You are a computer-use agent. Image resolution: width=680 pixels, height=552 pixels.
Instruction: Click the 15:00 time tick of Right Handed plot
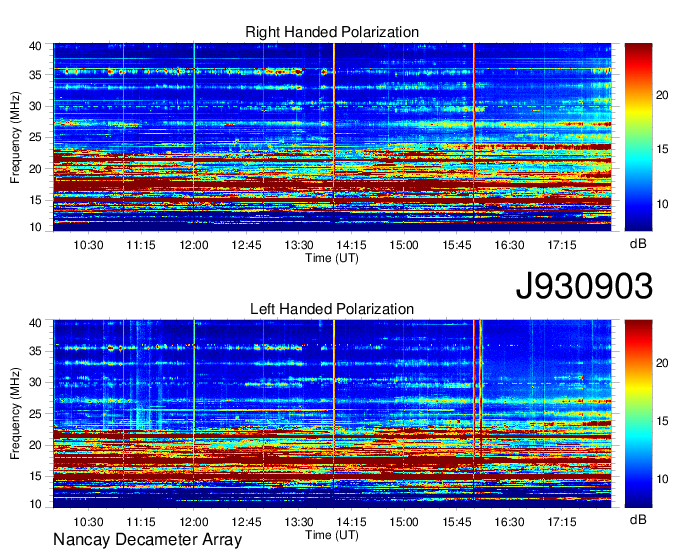tap(404, 245)
